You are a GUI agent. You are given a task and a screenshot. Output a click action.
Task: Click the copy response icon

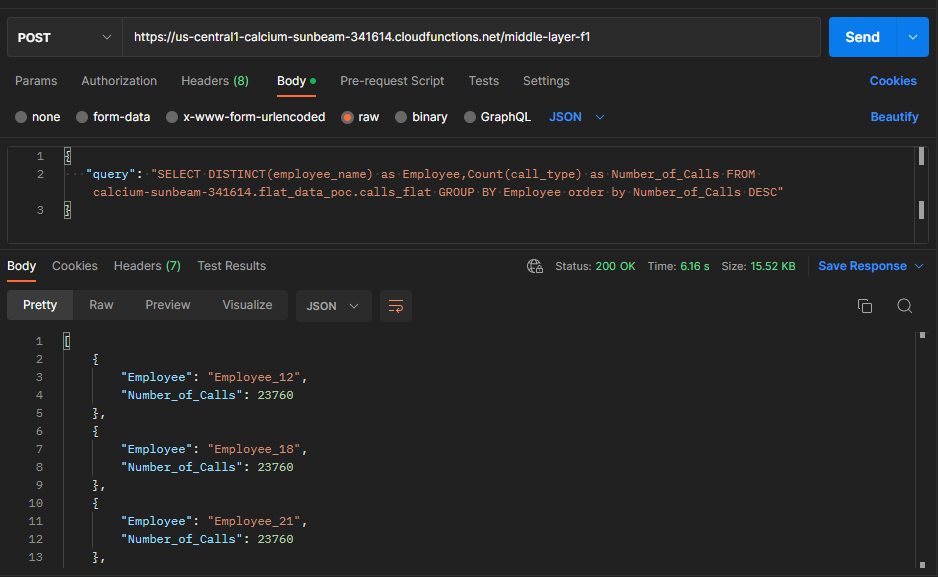pyautogui.click(x=864, y=306)
